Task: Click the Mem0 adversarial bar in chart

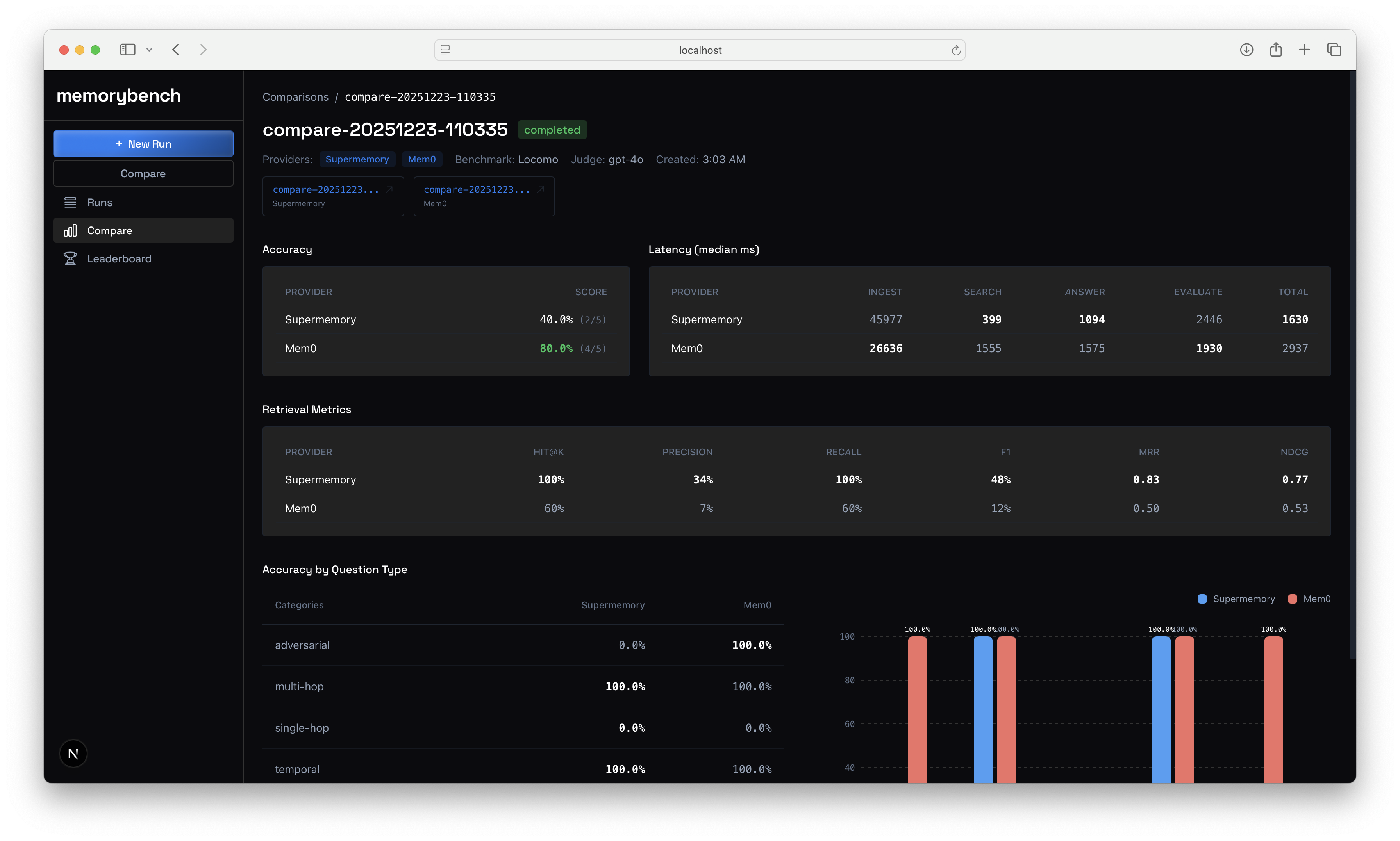Action: click(x=917, y=708)
